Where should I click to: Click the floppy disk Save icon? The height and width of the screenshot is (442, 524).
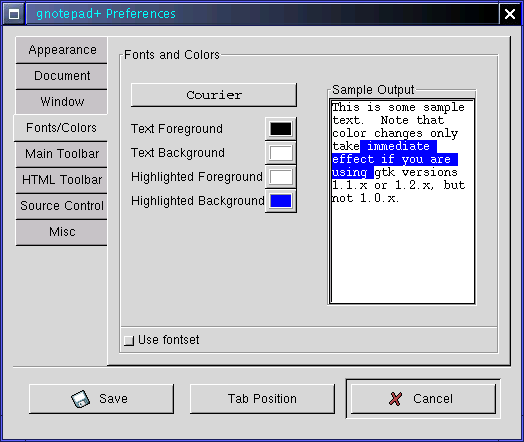pos(80,399)
